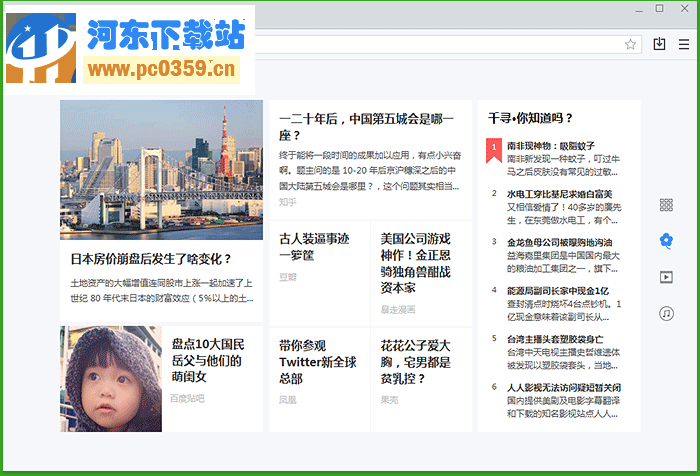This screenshot has width=700, height=476.
Task: Select summary 南非新发现一种蚊子
Action: 563,165
